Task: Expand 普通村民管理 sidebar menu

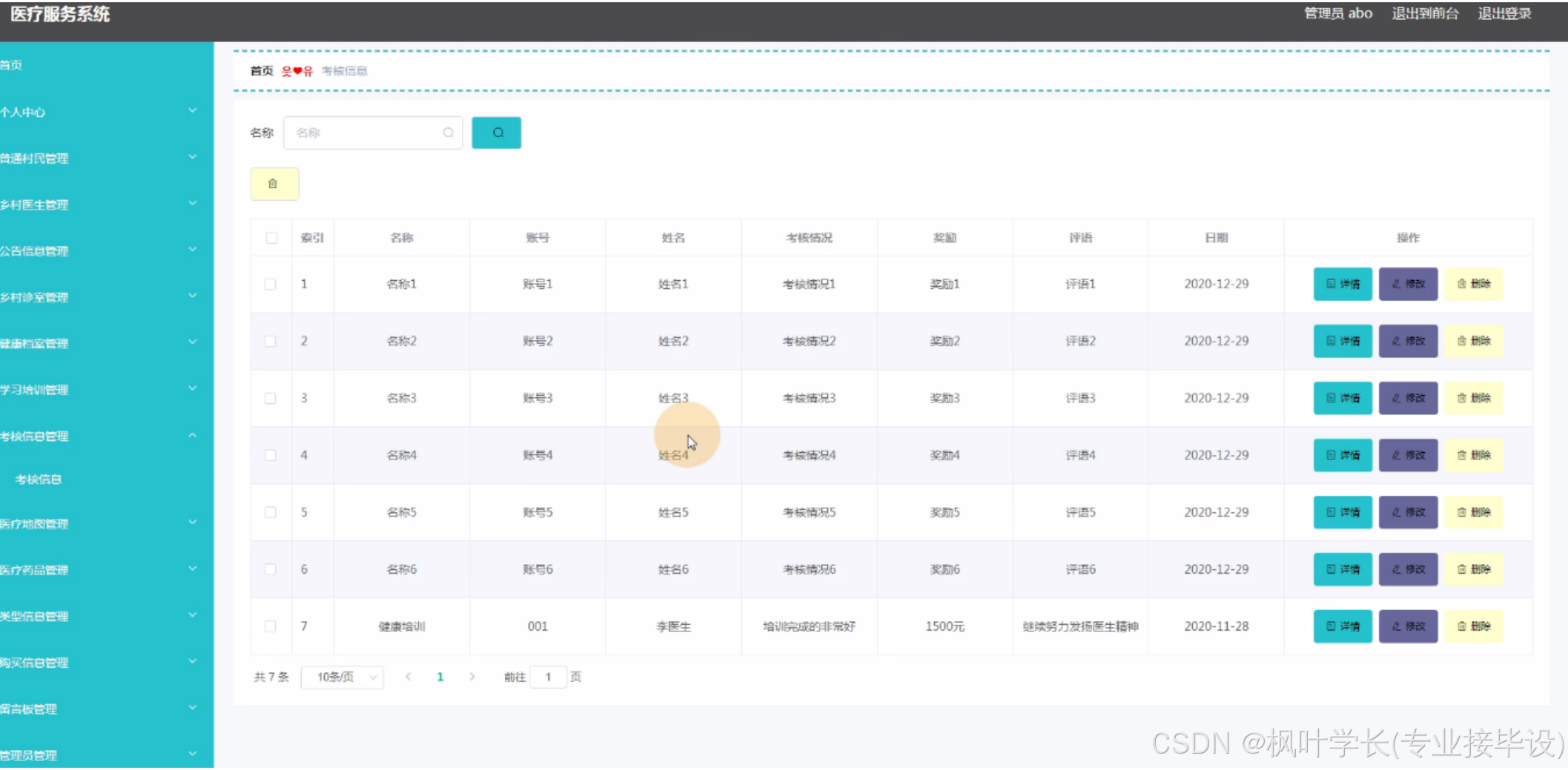Action: tap(107, 158)
